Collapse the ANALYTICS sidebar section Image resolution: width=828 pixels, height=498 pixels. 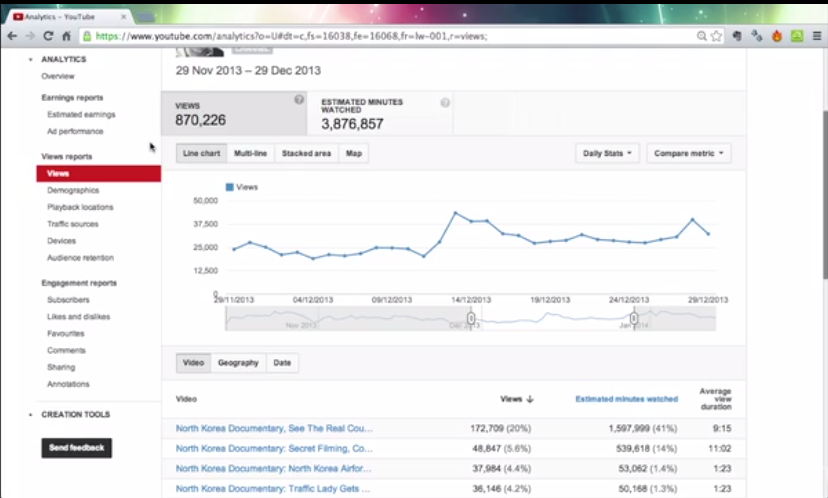pos(30,60)
